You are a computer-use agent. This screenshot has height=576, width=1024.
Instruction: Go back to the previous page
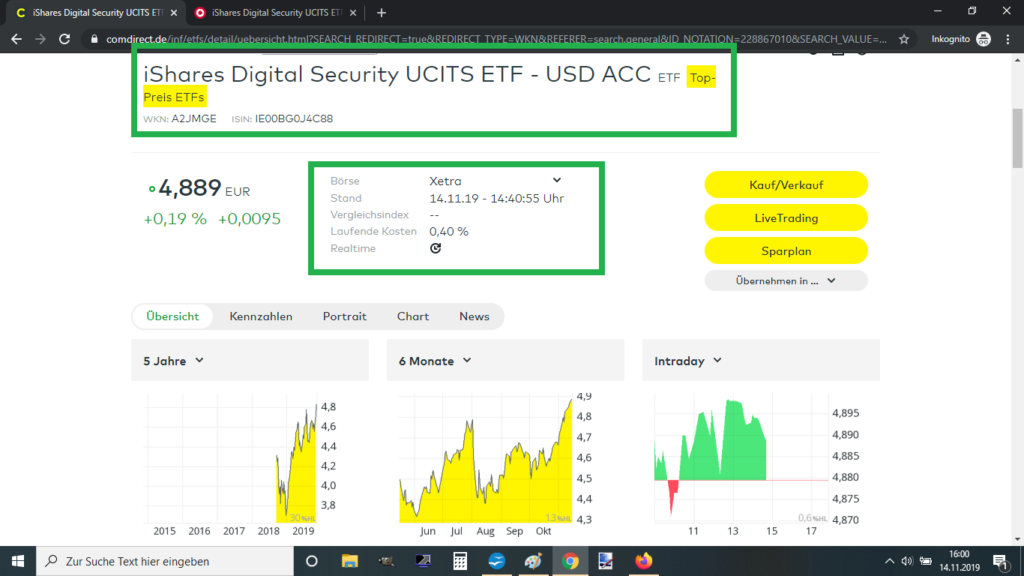click(16, 39)
